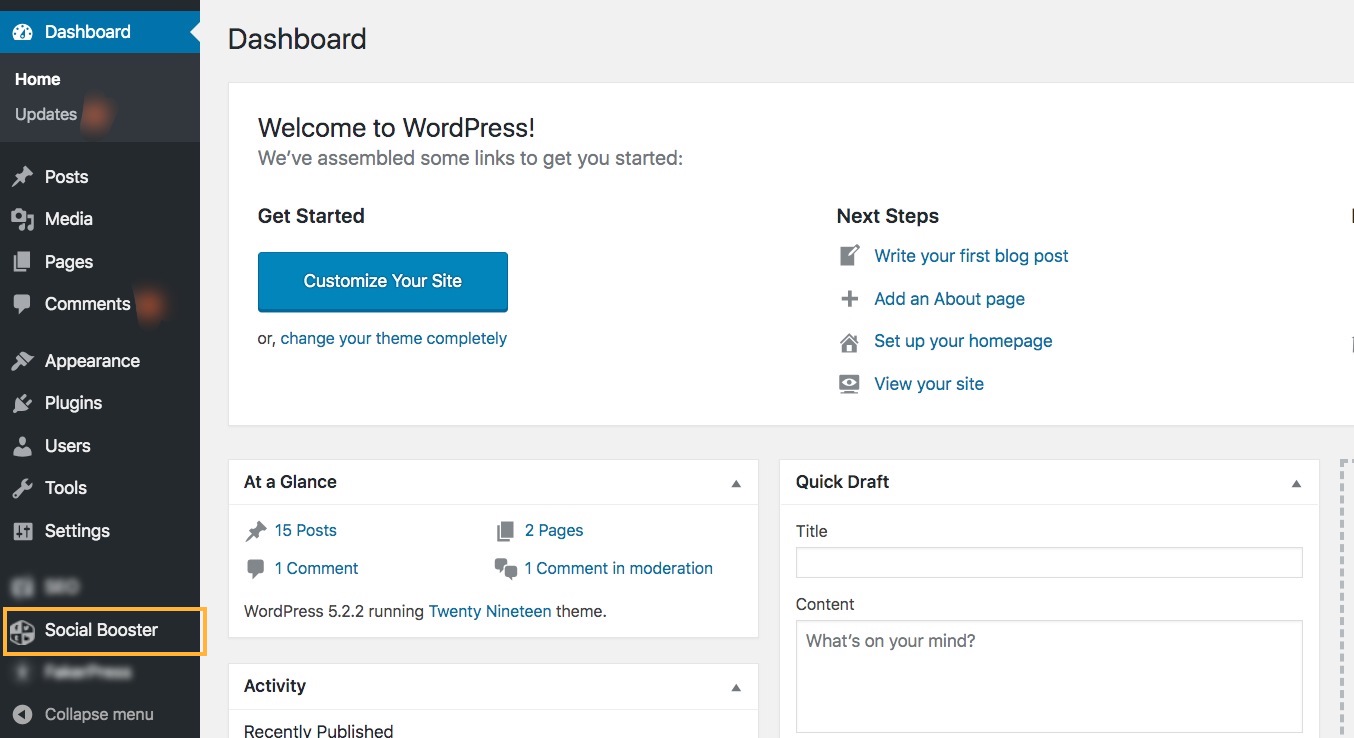
Task: Click the Plugins plug icon
Action: click(x=22, y=403)
